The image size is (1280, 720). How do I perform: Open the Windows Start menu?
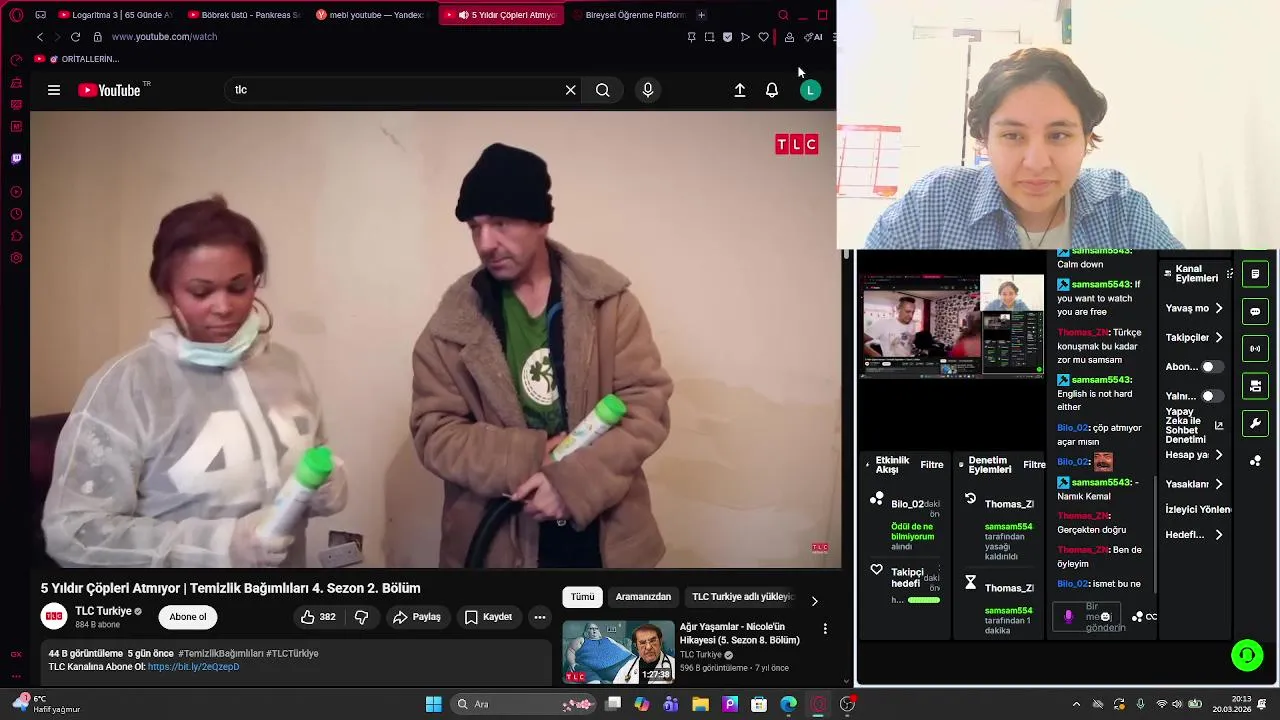click(x=434, y=704)
